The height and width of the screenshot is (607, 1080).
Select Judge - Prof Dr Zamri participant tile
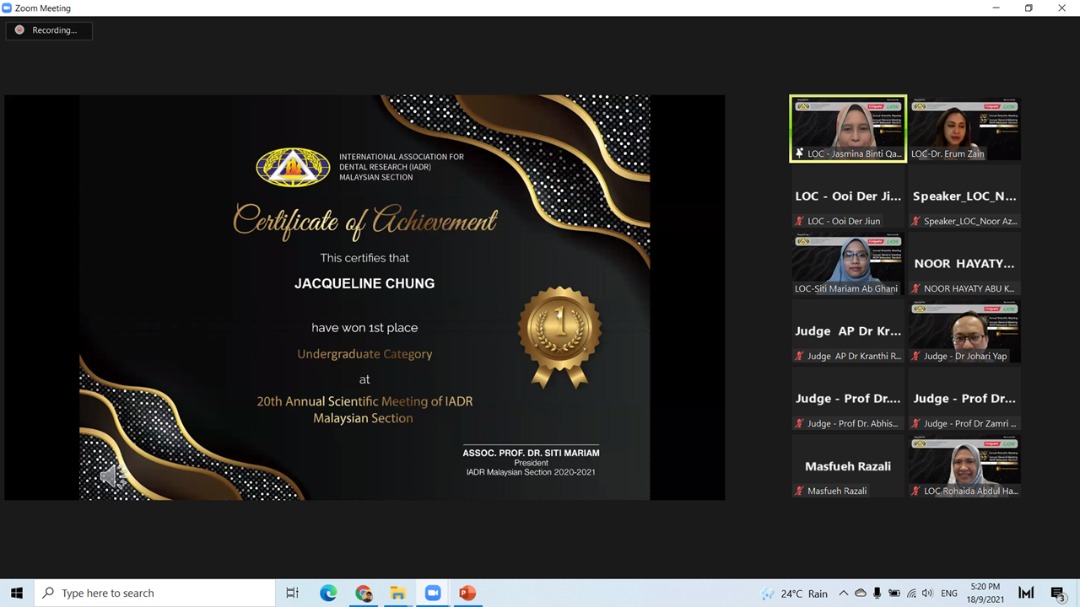pos(964,399)
